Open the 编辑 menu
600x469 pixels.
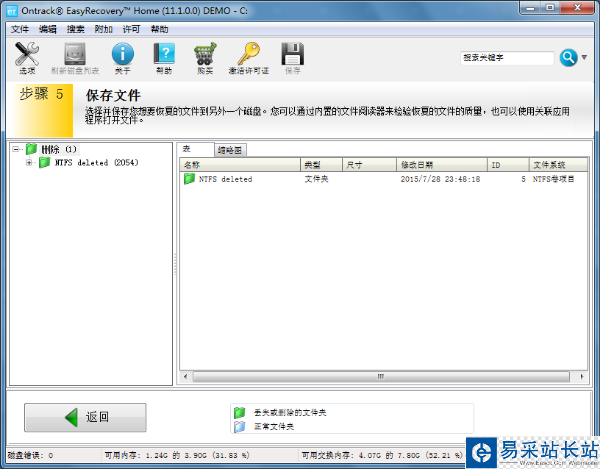pyautogui.click(x=48, y=29)
